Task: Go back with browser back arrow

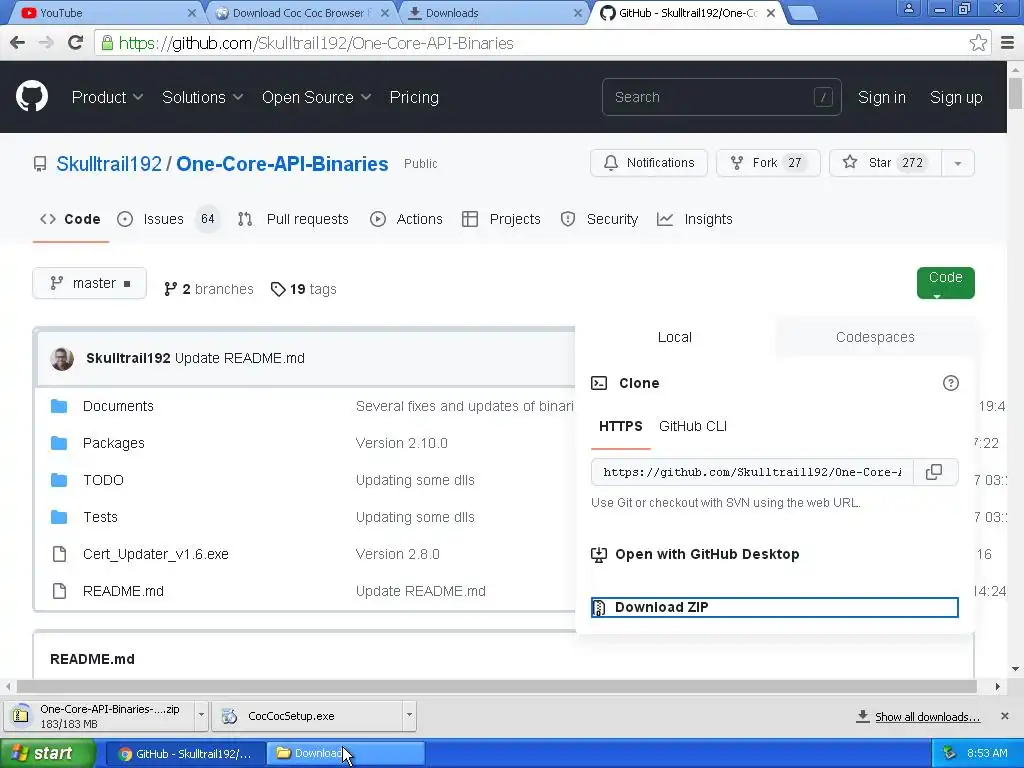Action: 18,43
